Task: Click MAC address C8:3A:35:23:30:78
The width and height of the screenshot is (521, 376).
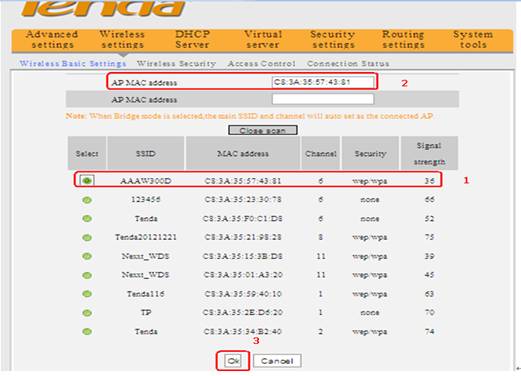Action: click(x=243, y=199)
